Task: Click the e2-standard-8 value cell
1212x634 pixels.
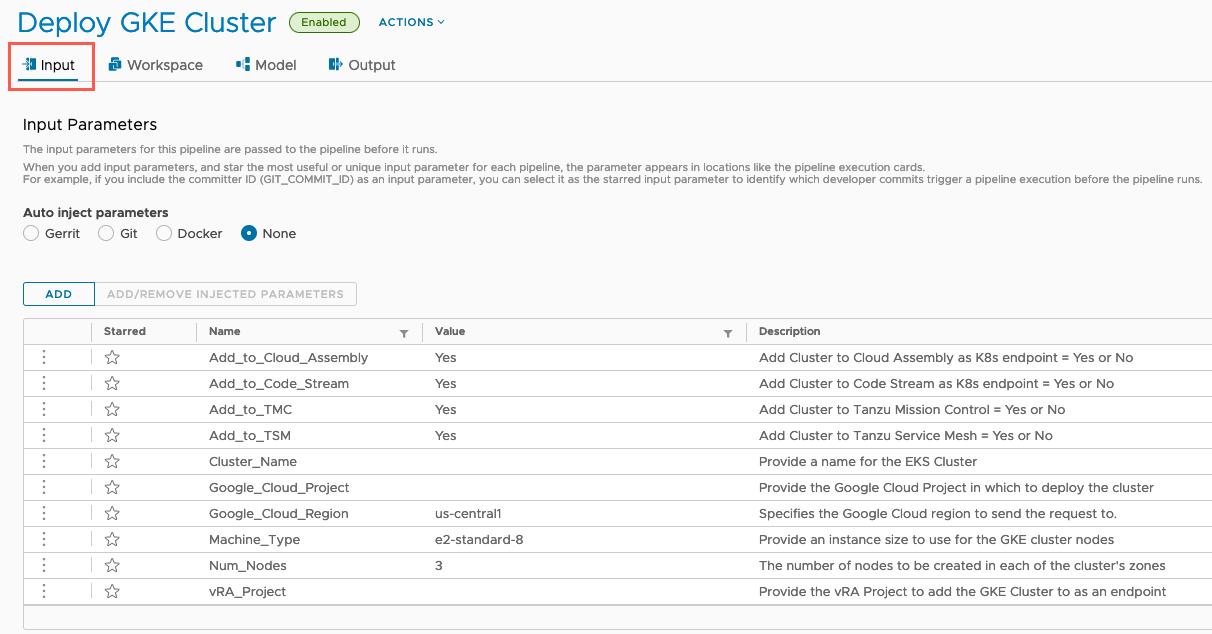Action: pos(479,539)
